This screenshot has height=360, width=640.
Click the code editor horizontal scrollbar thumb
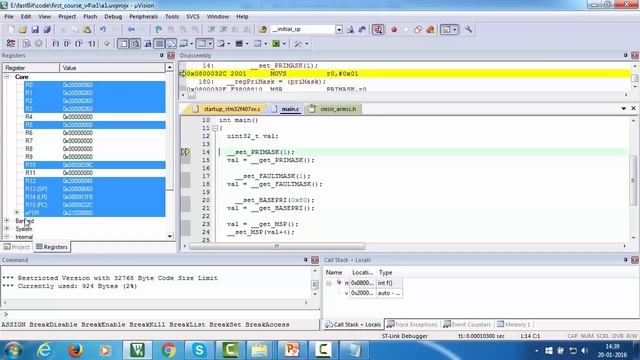click(277, 246)
